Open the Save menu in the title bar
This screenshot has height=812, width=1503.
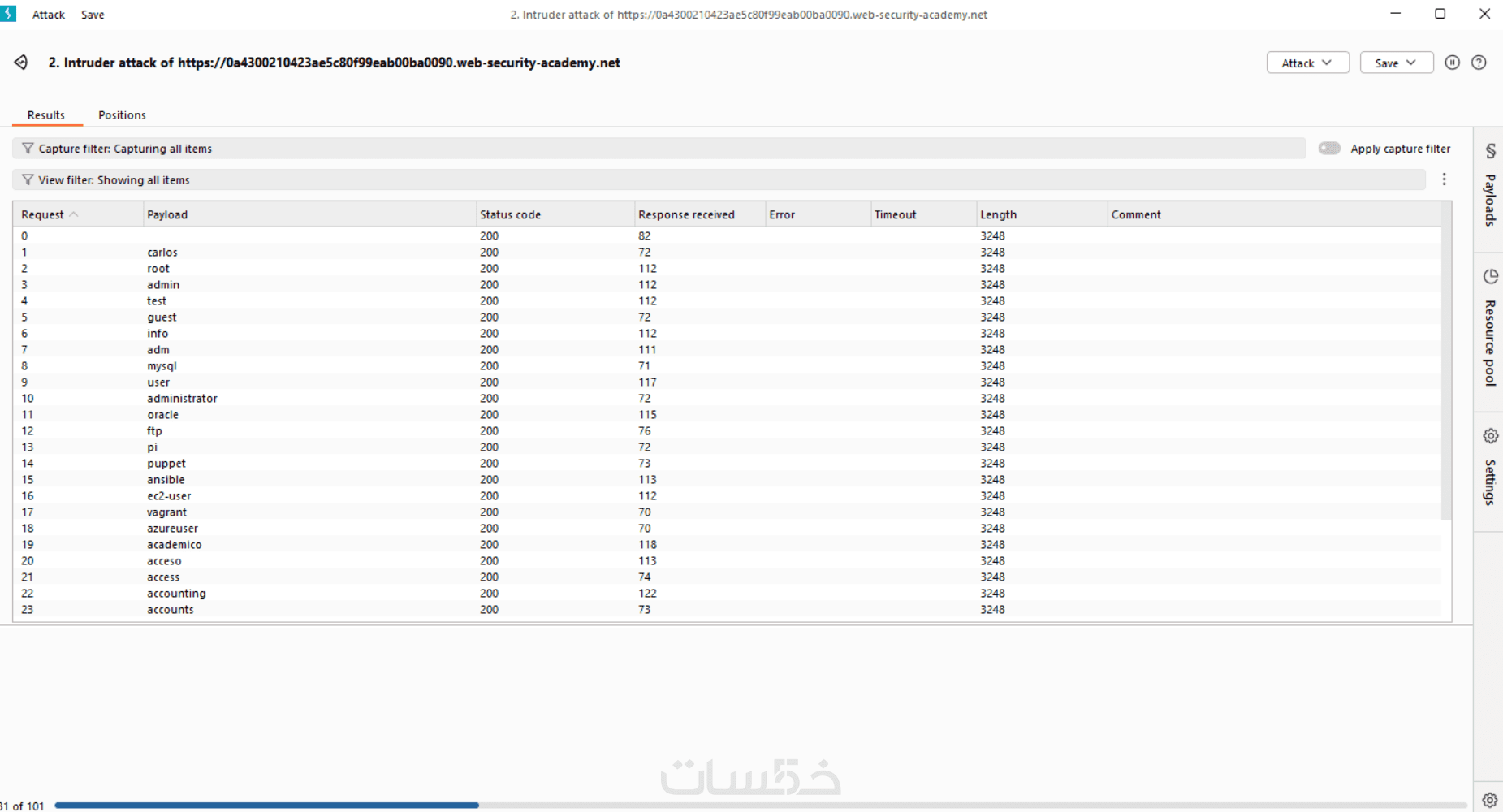point(93,15)
